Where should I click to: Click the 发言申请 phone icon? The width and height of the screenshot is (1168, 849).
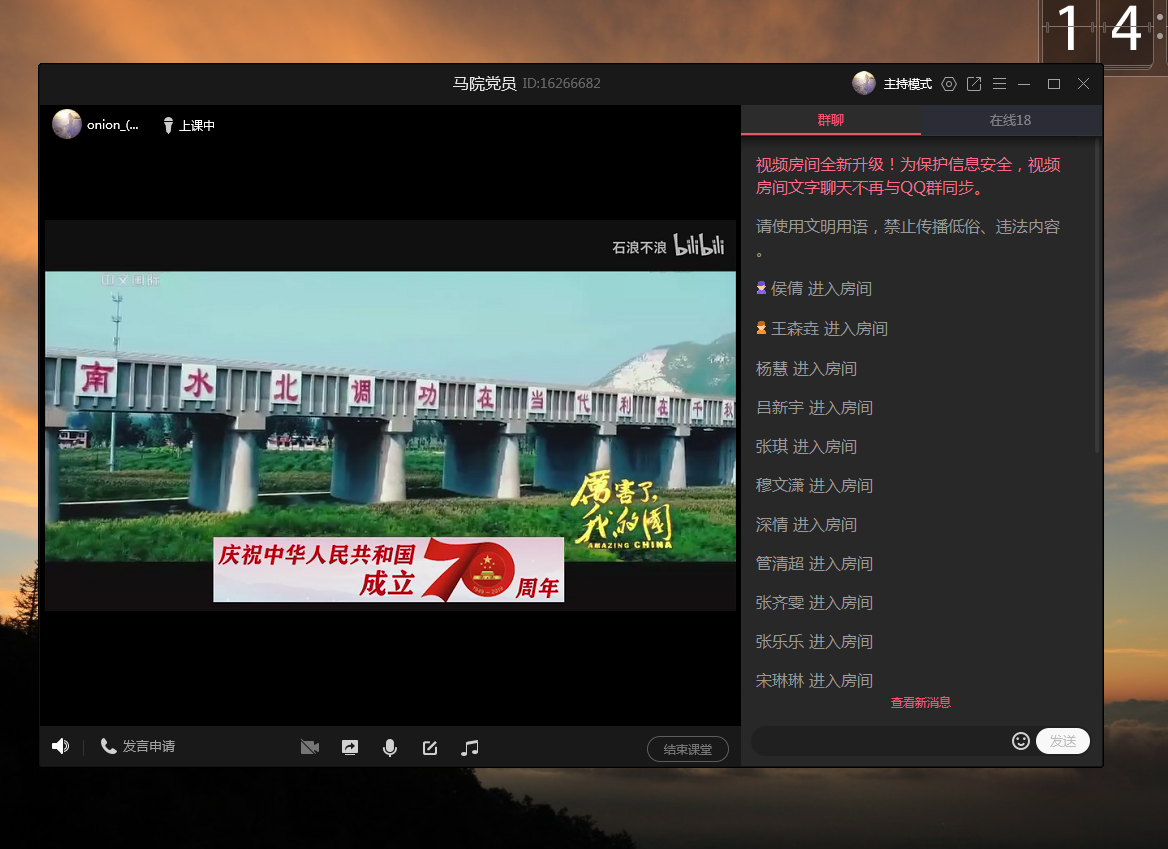coord(109,746)
